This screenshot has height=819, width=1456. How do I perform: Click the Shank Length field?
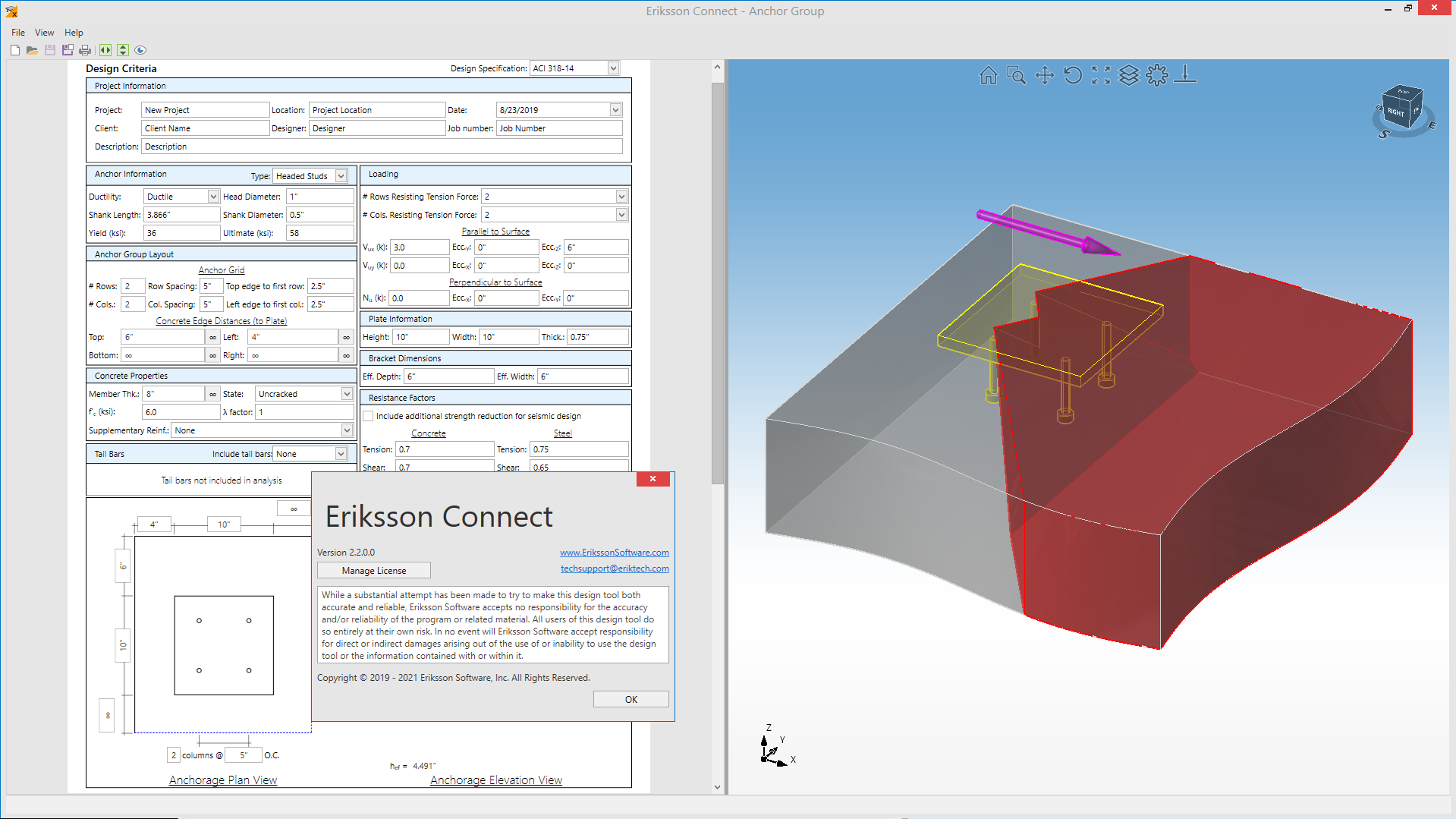pos(182,215)
